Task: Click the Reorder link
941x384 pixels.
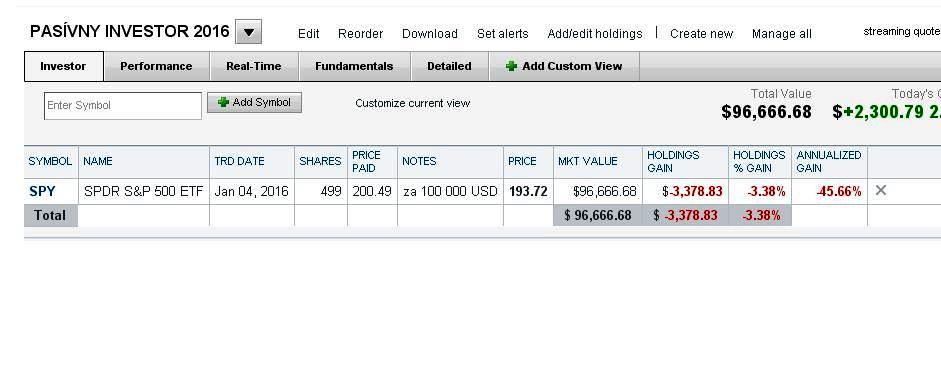Action: coord(360,34)
